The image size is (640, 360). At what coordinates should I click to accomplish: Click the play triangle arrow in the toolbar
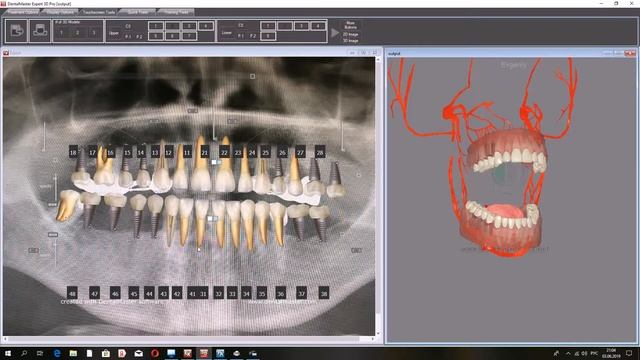(x=335, y=32)
